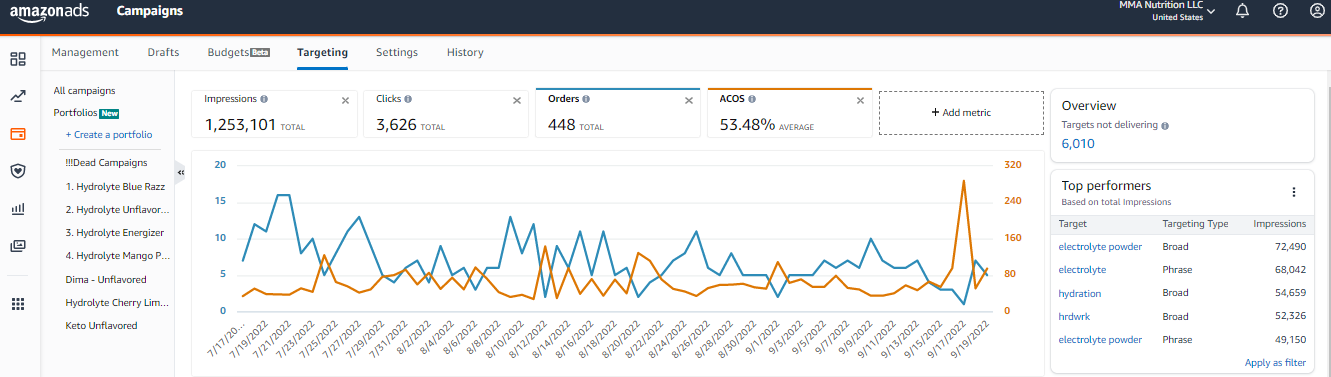Remove the Clicks metric card
Viewport: 1331px width, 377px height.
click(517, 100)
